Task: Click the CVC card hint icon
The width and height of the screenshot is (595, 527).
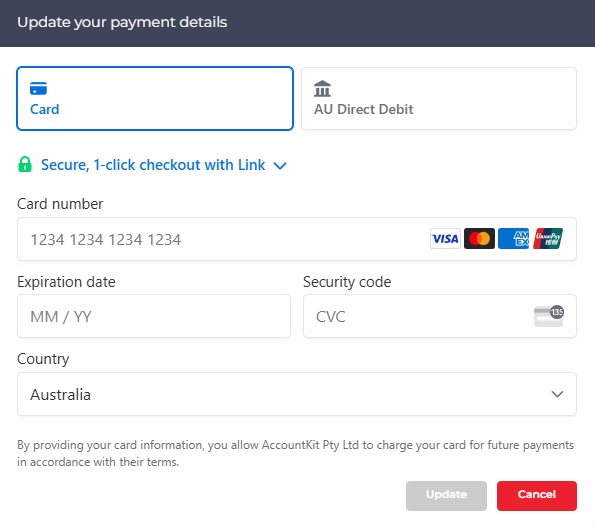Action: coord(549,316)
